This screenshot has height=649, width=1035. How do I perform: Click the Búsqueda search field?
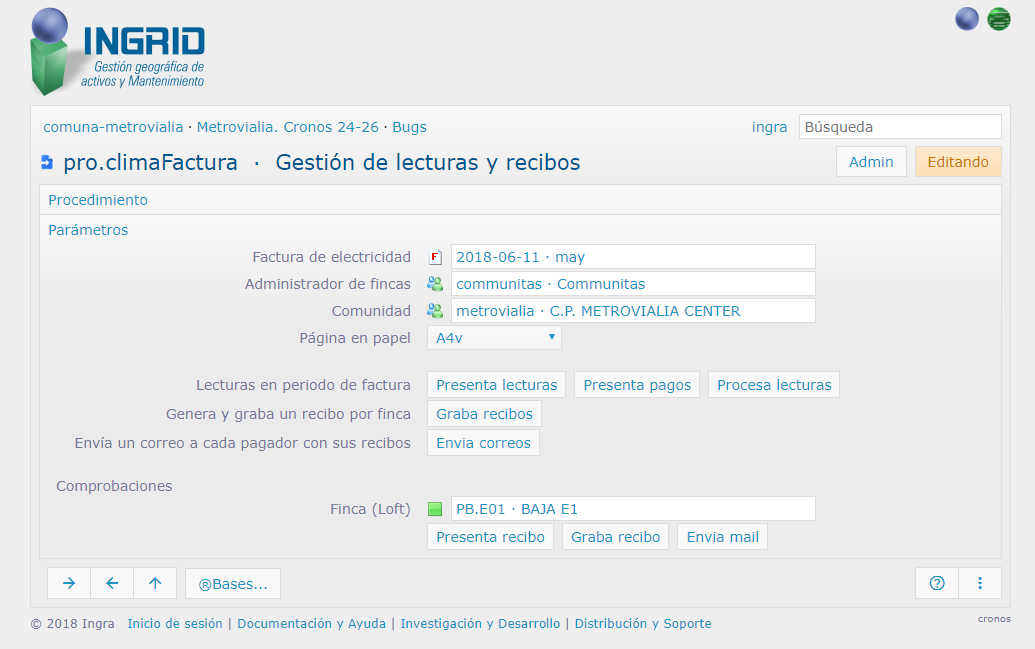coord(899,127)
